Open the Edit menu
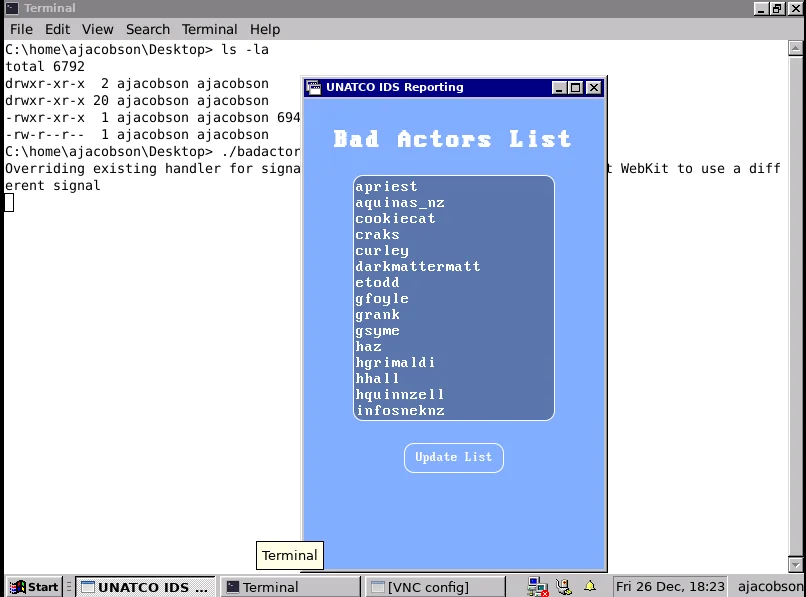 pyautogui.click(x=57, y=29)
